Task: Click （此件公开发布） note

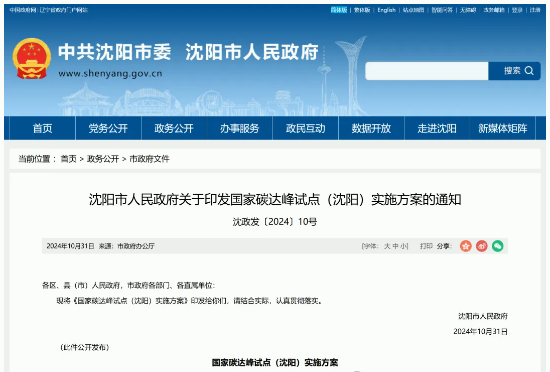Action: coord(85,347)
